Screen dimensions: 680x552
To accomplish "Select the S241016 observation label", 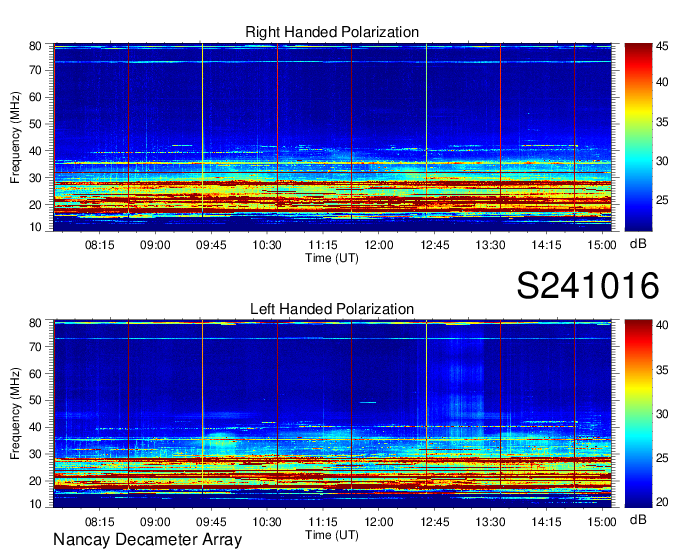I will coord(588,285).
